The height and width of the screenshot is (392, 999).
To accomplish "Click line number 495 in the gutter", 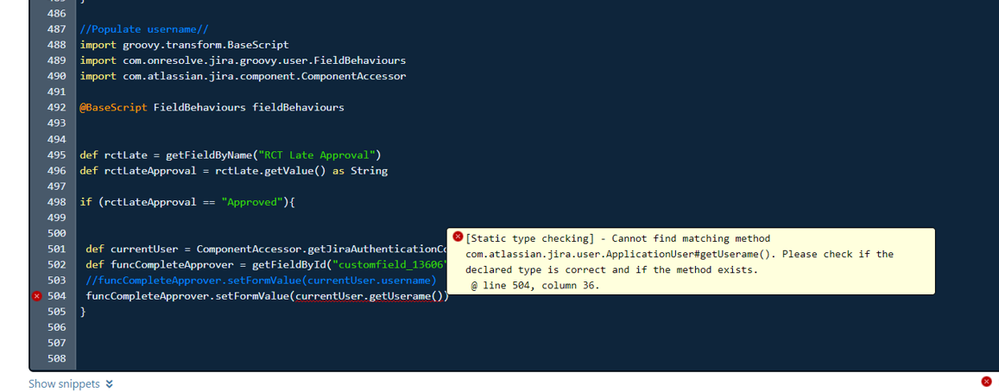I will [57, 155].
